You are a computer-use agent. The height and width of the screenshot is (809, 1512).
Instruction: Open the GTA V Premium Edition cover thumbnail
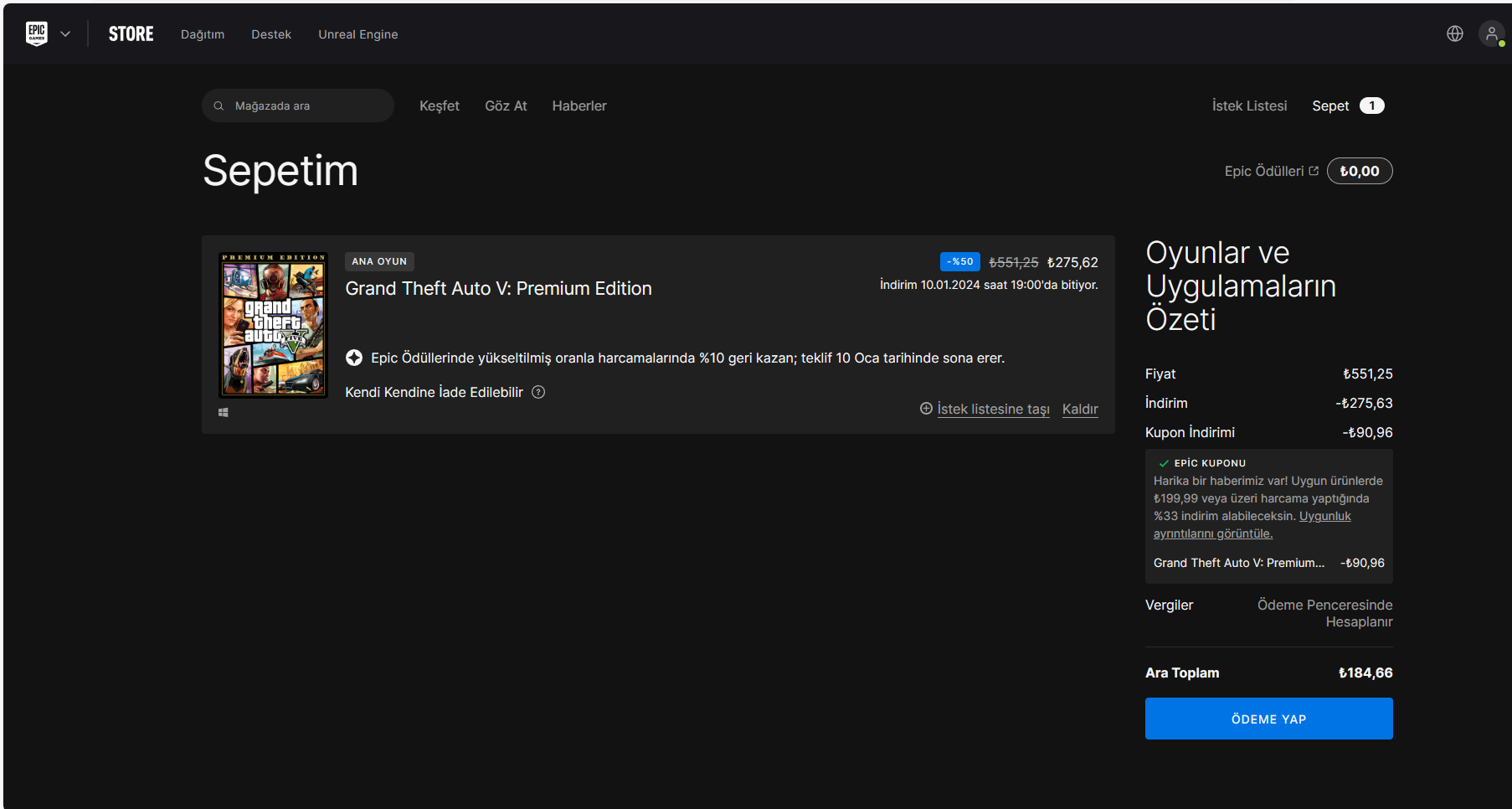tap(273, 325)
